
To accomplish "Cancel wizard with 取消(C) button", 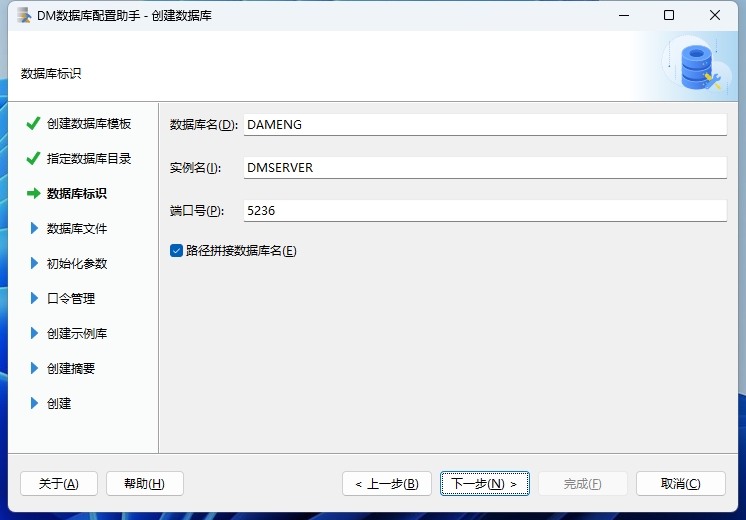I will pos(681,484).
